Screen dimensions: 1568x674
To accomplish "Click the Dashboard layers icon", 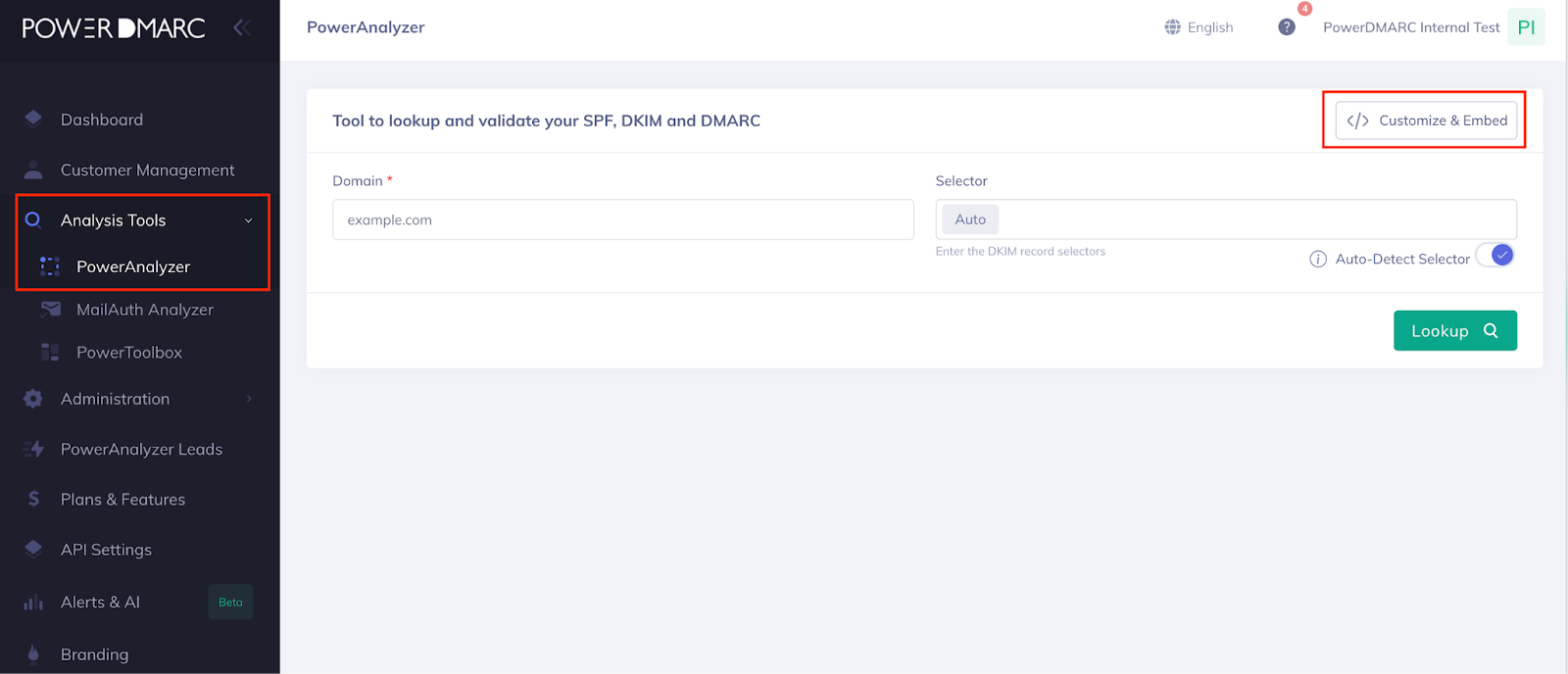I will (33, 119).
